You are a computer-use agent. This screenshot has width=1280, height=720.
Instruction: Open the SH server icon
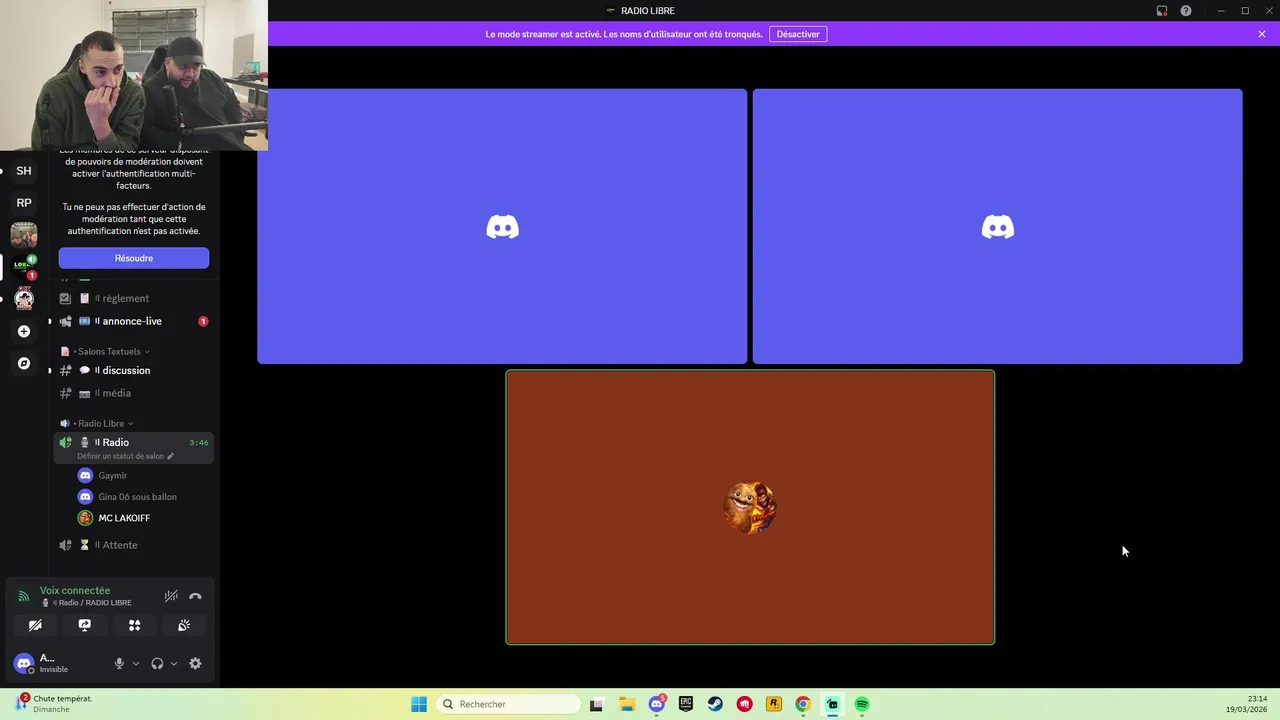24,171
